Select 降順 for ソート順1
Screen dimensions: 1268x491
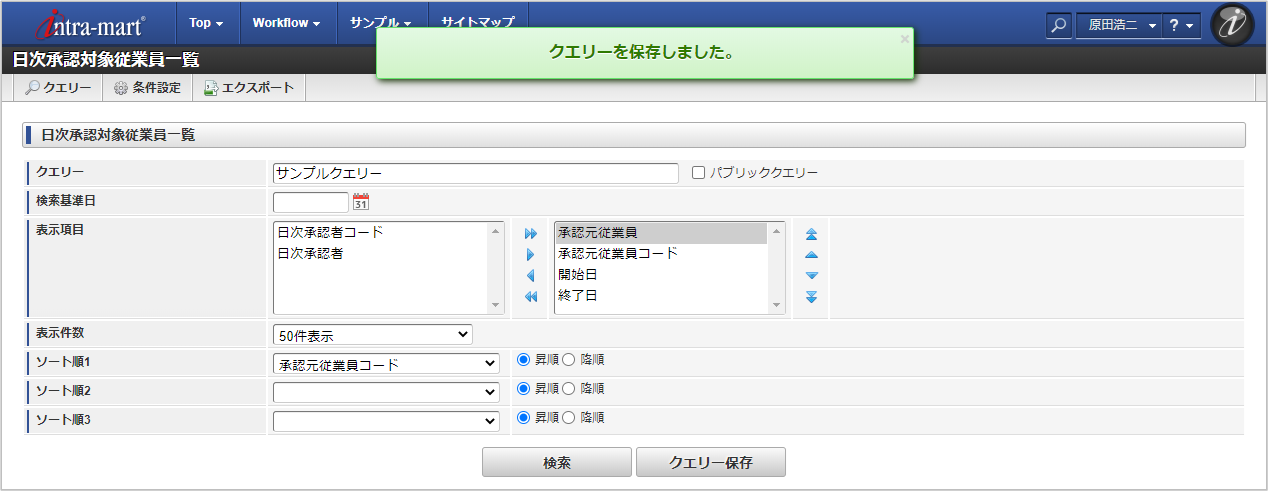569,359
